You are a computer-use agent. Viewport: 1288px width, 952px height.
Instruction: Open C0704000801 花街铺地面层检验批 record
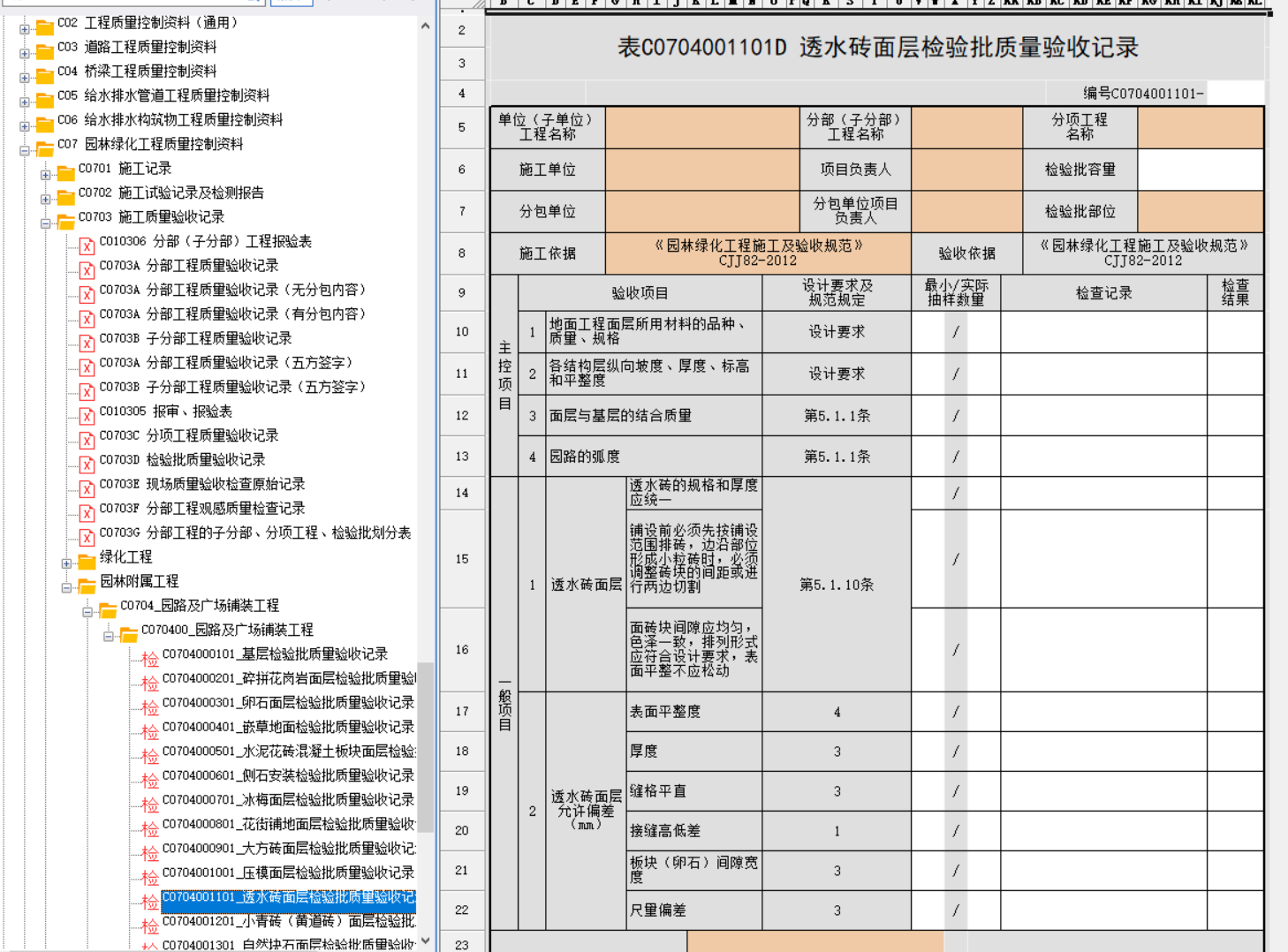(287, 824)
